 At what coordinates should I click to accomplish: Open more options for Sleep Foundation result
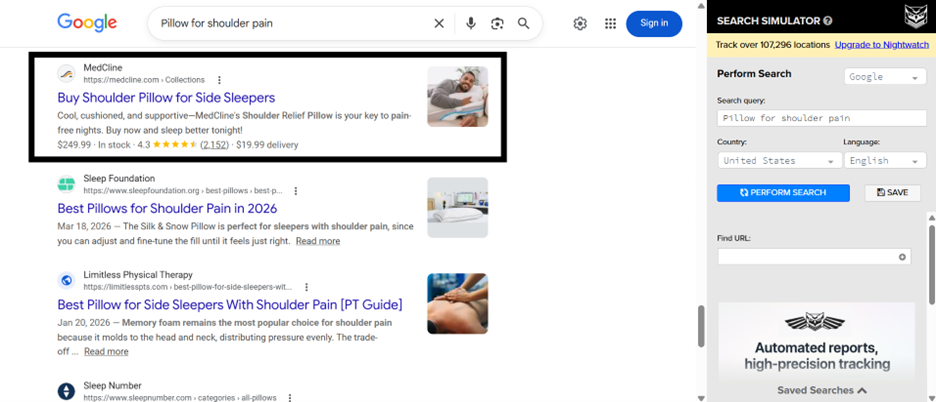tap(295, 190)
